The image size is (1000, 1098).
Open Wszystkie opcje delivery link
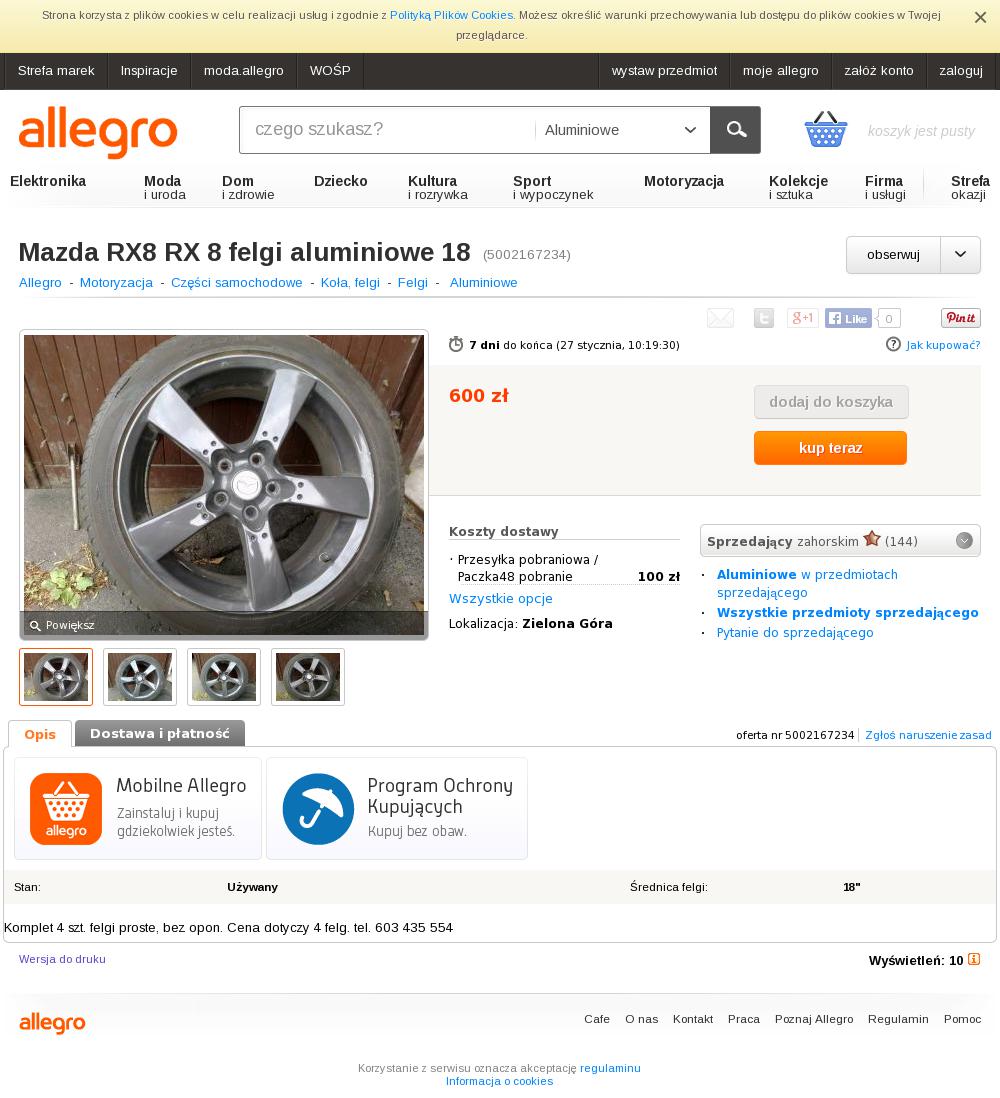click(501, 599)
